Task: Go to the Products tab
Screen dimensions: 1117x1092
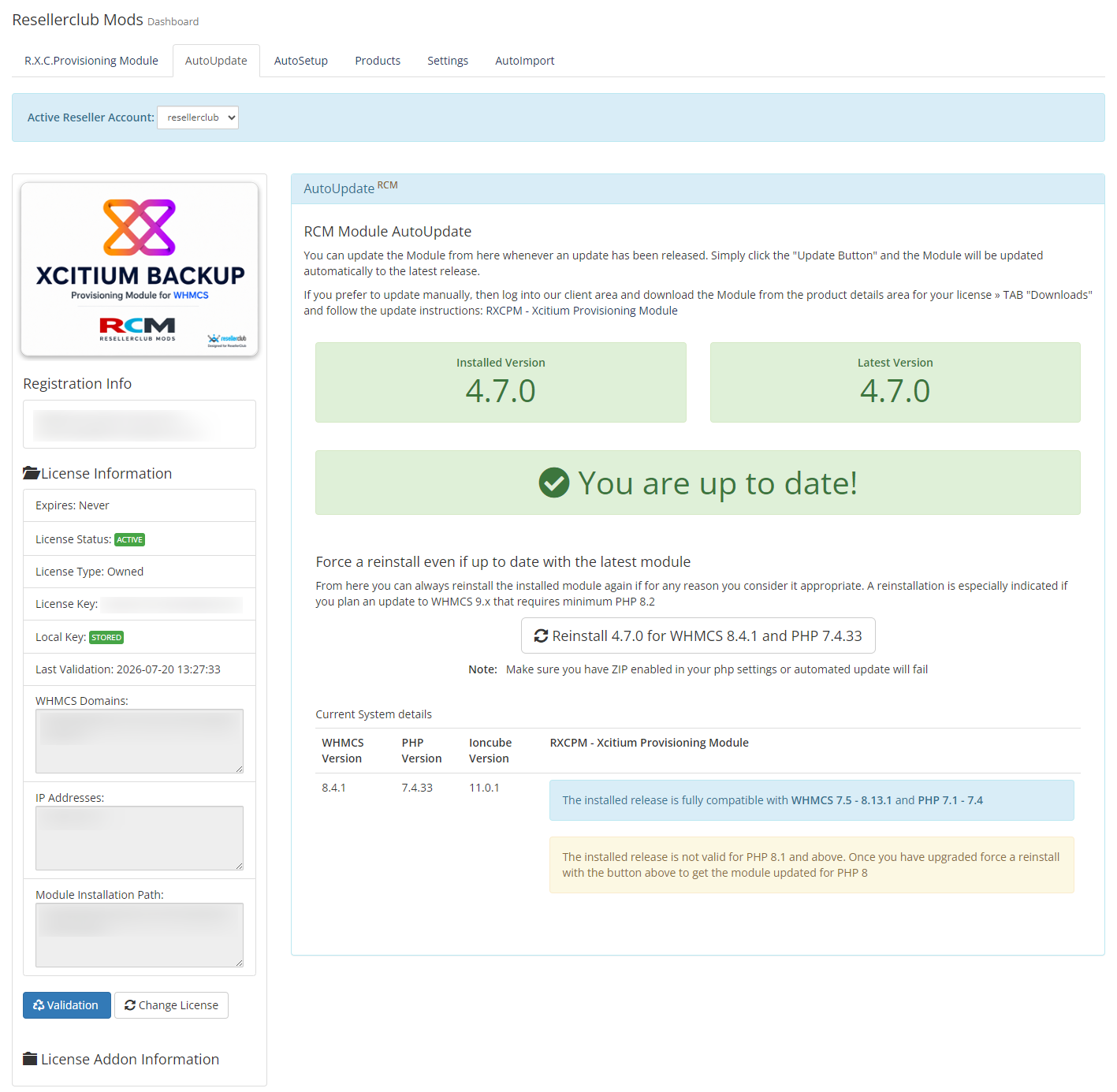Action: pyautogui.click(x=378, y=61)
